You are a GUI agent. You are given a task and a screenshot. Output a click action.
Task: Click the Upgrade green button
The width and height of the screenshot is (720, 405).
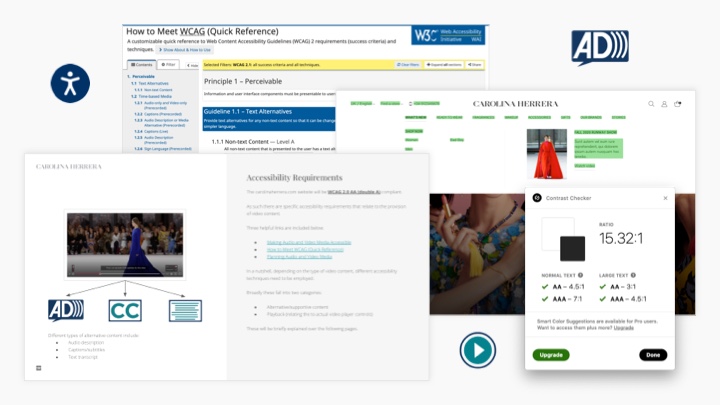(x=551, y=355)
